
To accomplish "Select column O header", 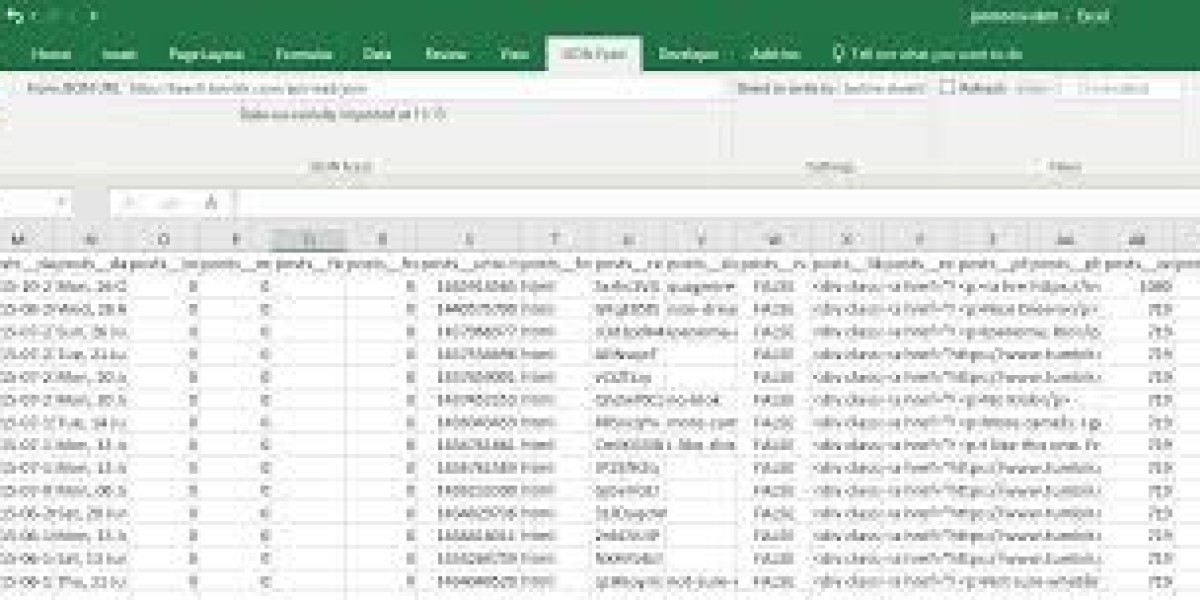I will click(164, 241).
